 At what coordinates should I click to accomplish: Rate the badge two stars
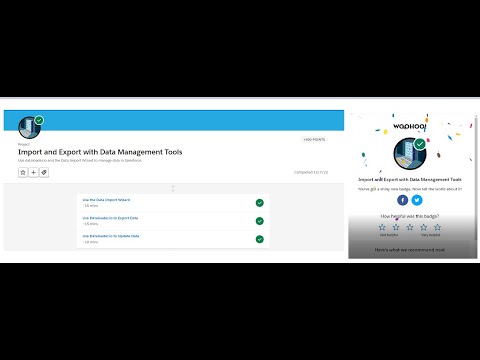click(x=396, y=227)
